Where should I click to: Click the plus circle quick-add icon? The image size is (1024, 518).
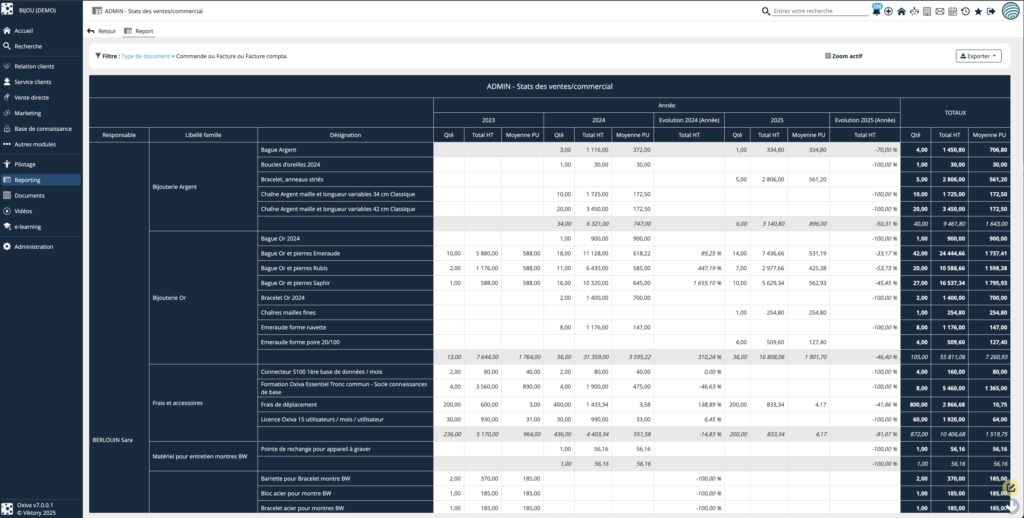click(x=889, y=11)
